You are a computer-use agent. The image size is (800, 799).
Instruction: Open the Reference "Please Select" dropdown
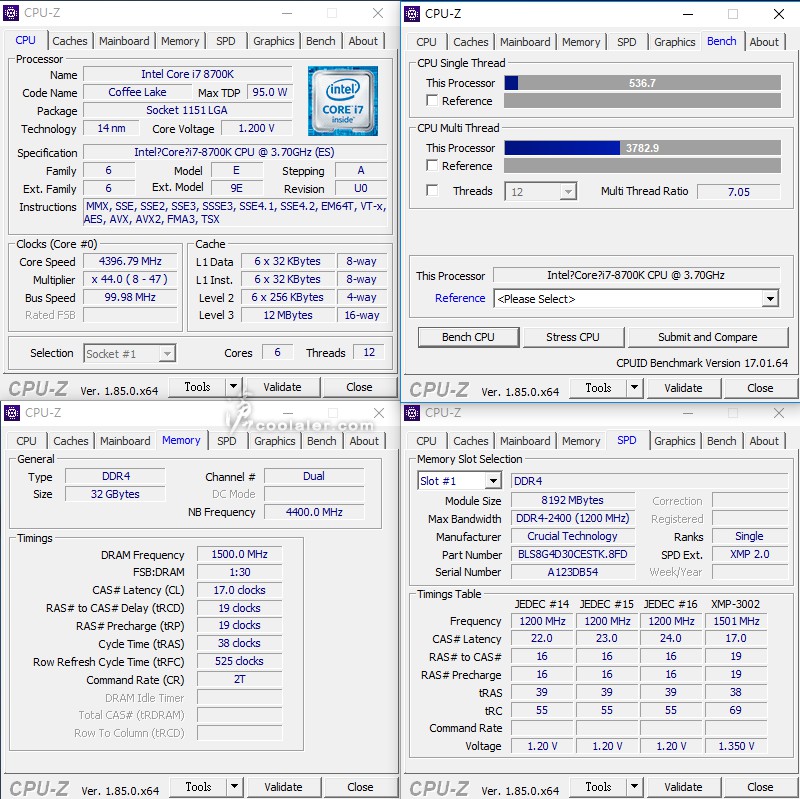point(770,298)
